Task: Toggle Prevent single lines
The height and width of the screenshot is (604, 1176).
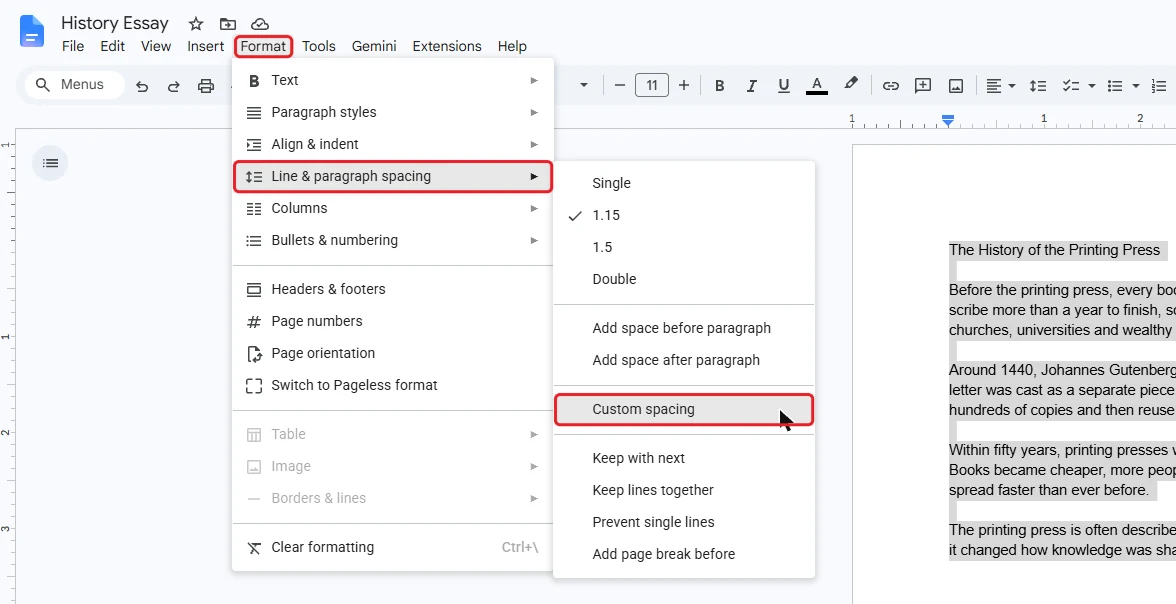Action: (x=684, y=522)
